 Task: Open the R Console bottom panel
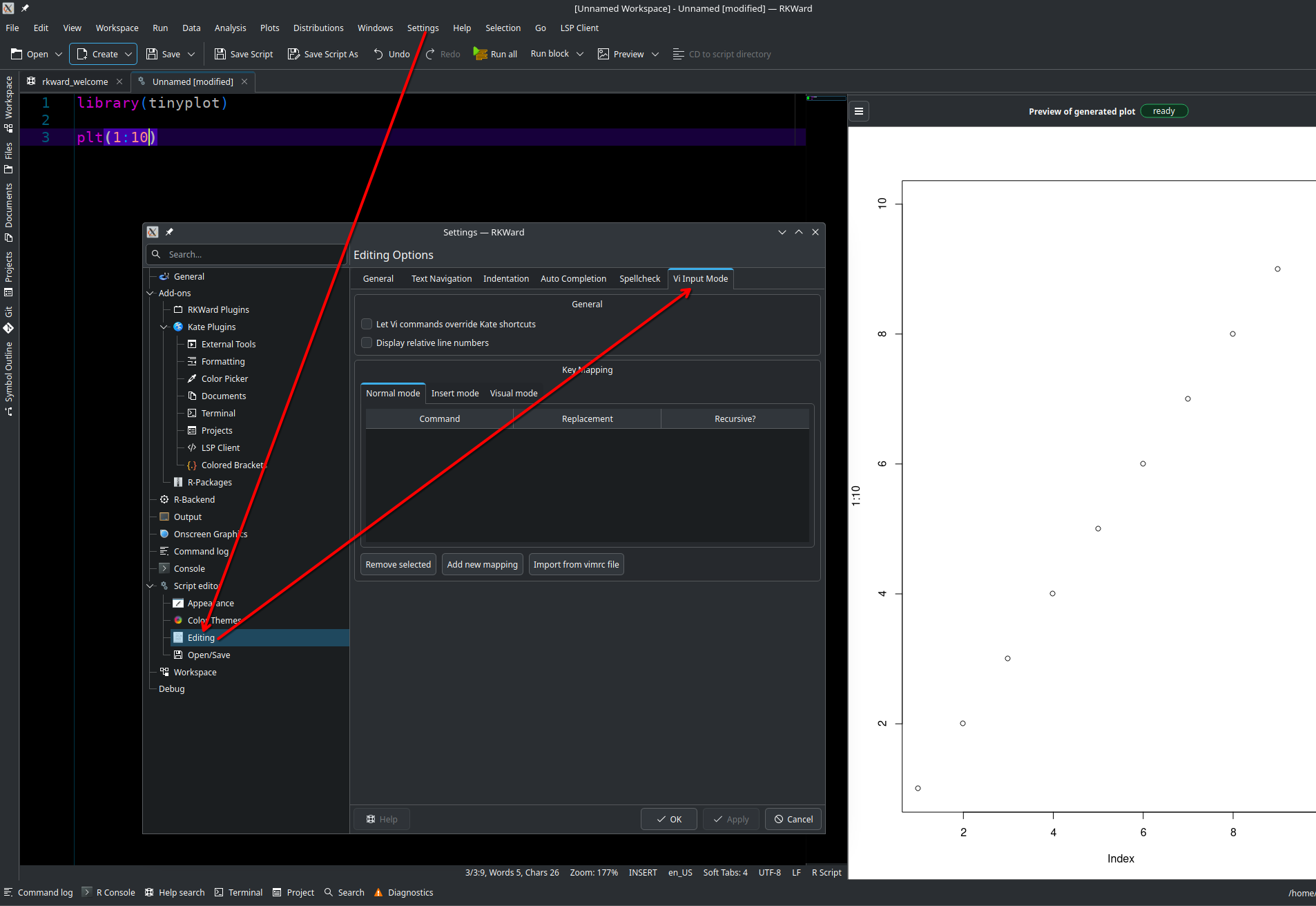click(x=108, y=892)
